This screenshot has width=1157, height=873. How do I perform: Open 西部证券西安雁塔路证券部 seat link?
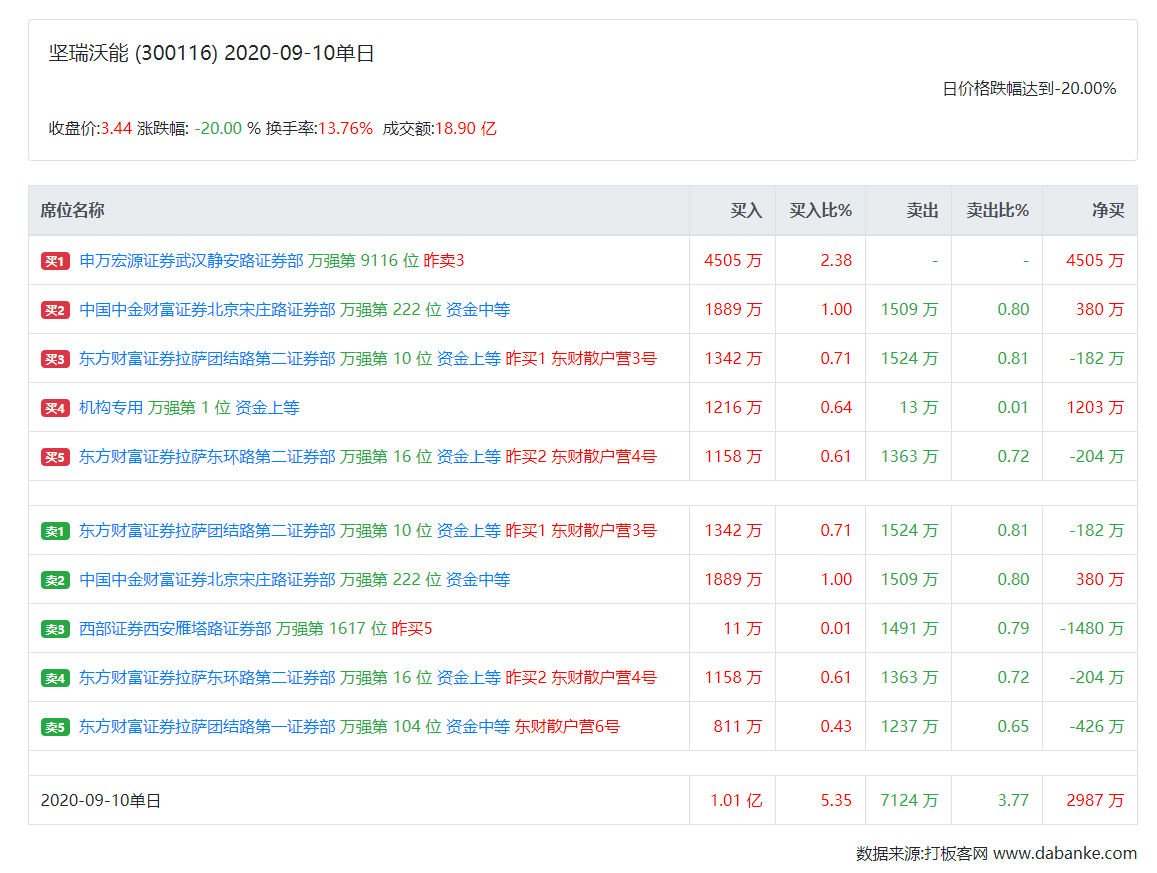176,629
